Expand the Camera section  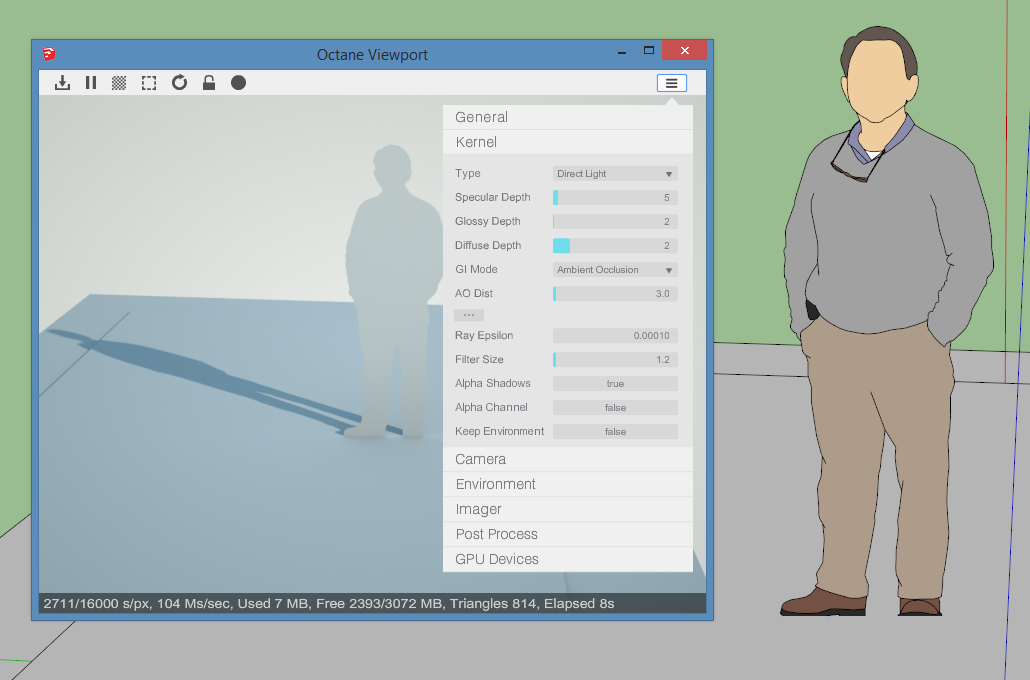[568, 459]
